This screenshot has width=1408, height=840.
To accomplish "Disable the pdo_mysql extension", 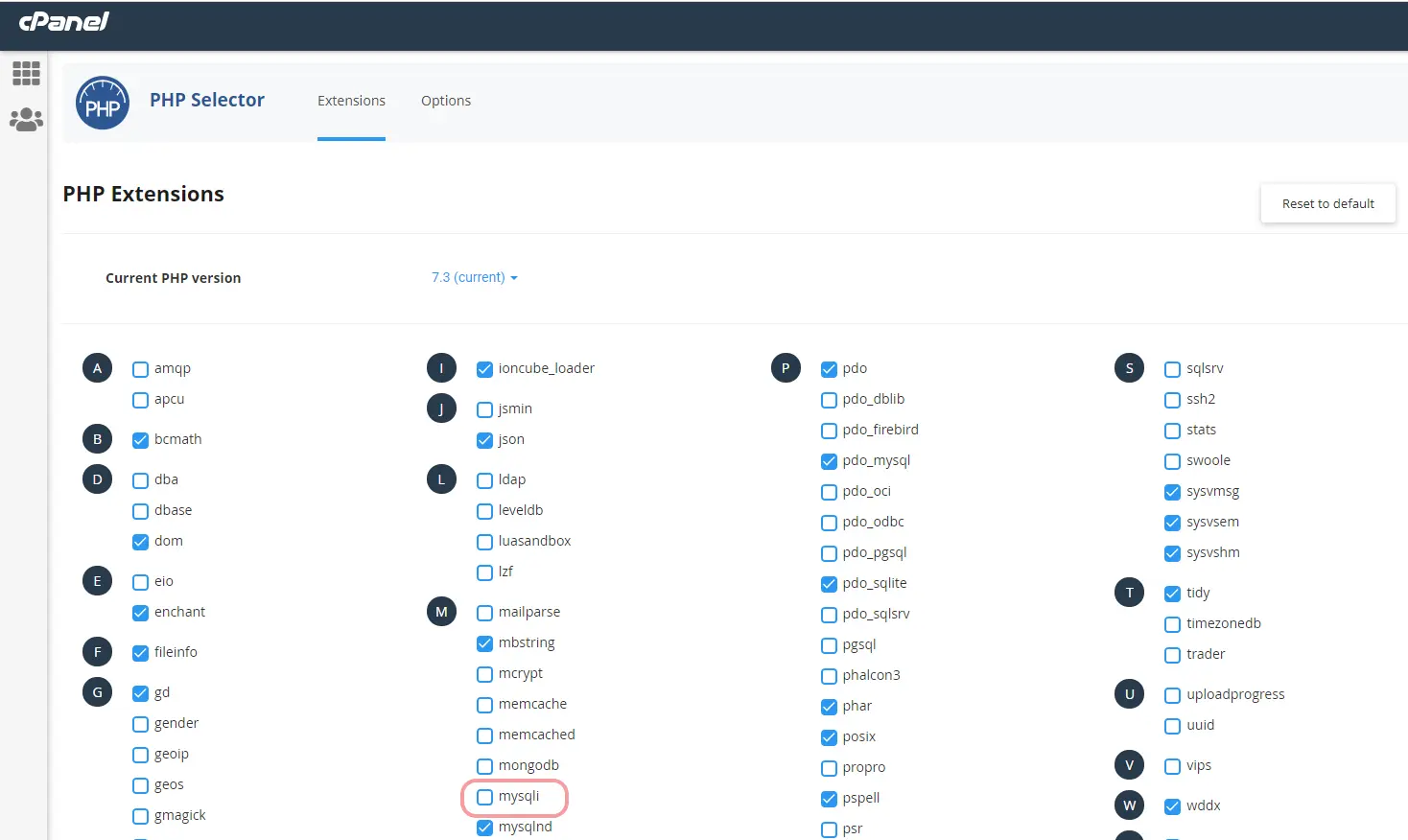I will coord(830,461).
